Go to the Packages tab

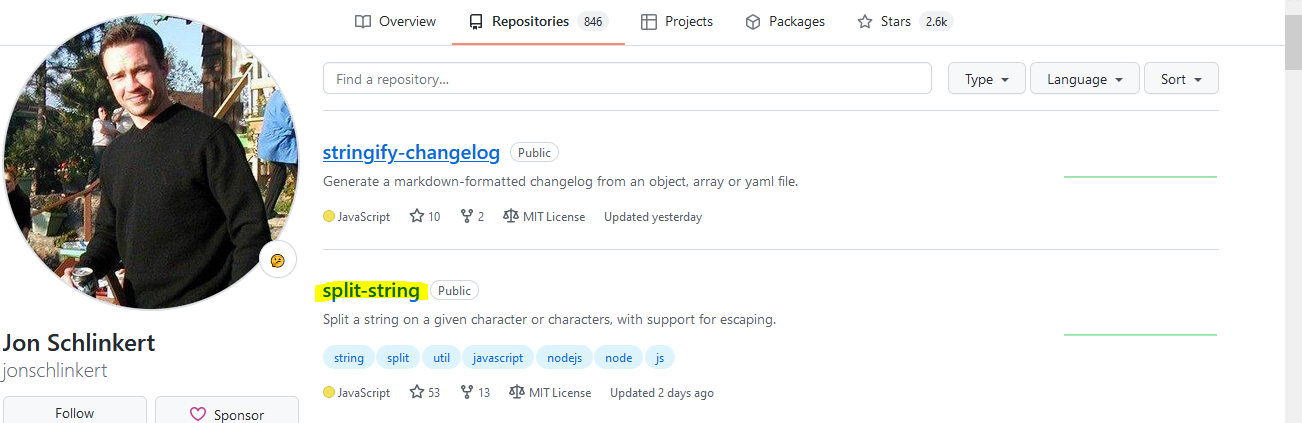click(785, 21)
